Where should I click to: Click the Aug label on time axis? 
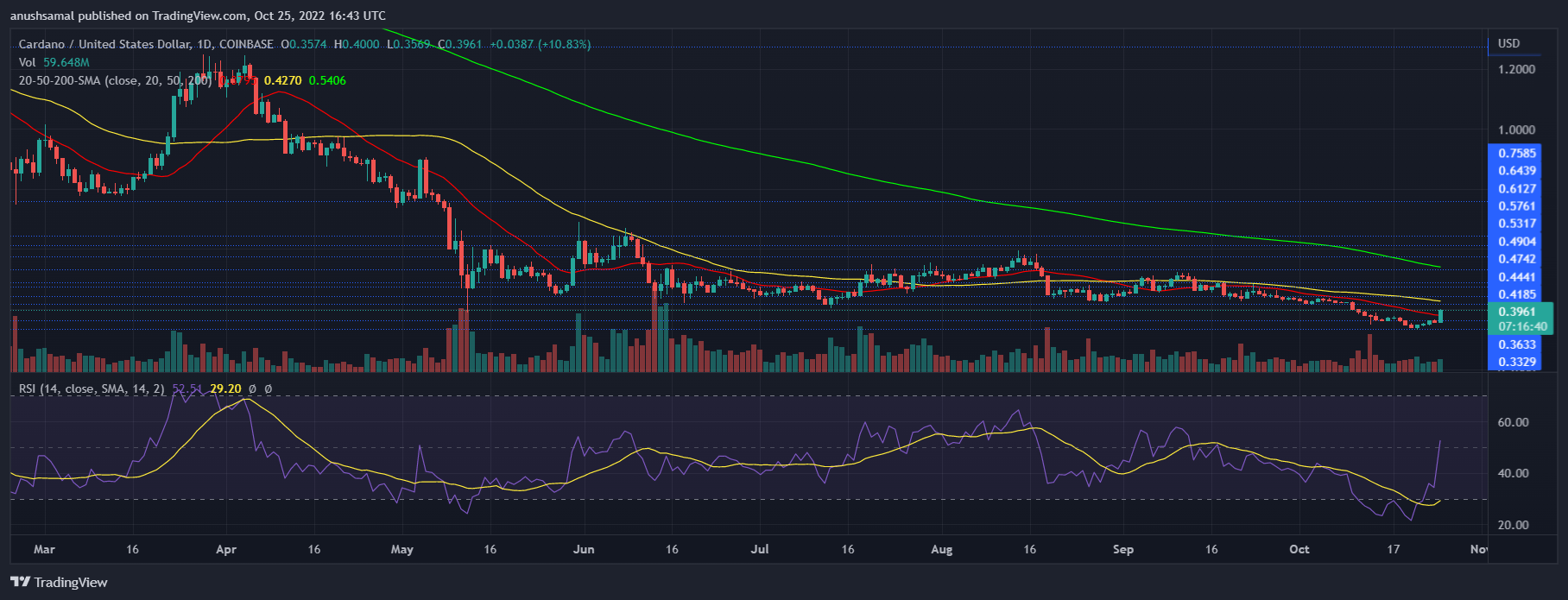click(x=942, y=549)
